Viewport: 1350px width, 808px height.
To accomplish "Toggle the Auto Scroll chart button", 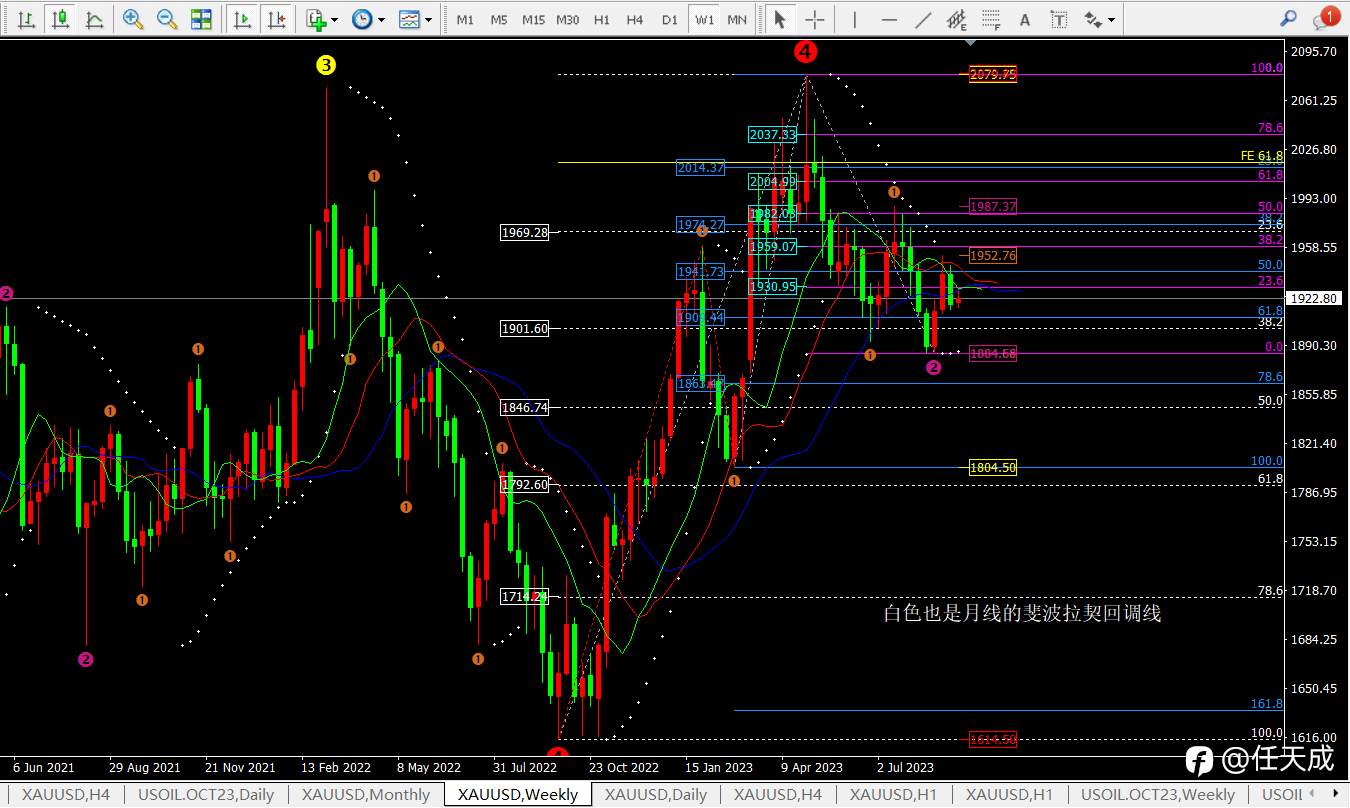I will [241, 19].
